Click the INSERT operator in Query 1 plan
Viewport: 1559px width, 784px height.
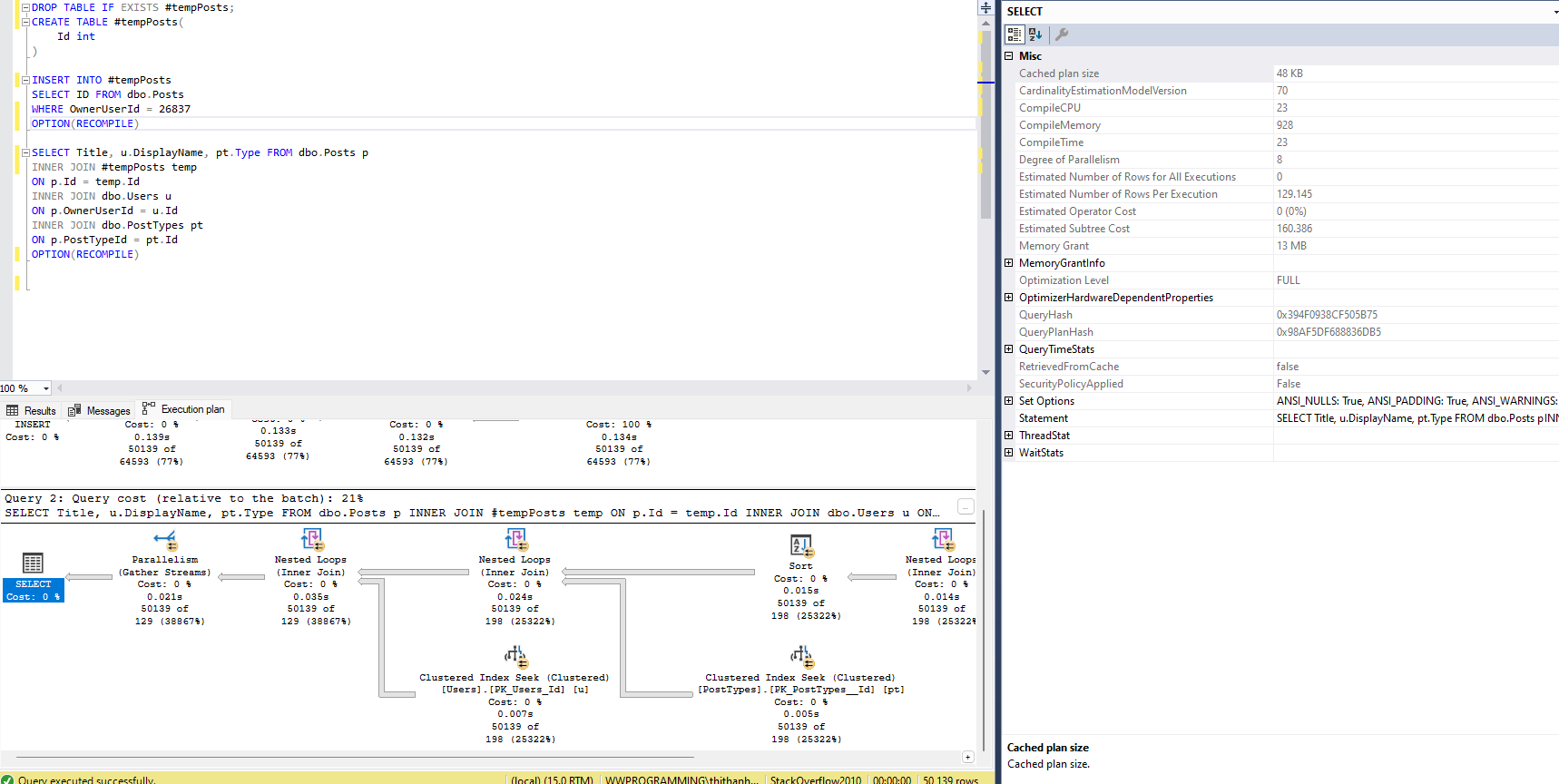click(x=32, y=430)
